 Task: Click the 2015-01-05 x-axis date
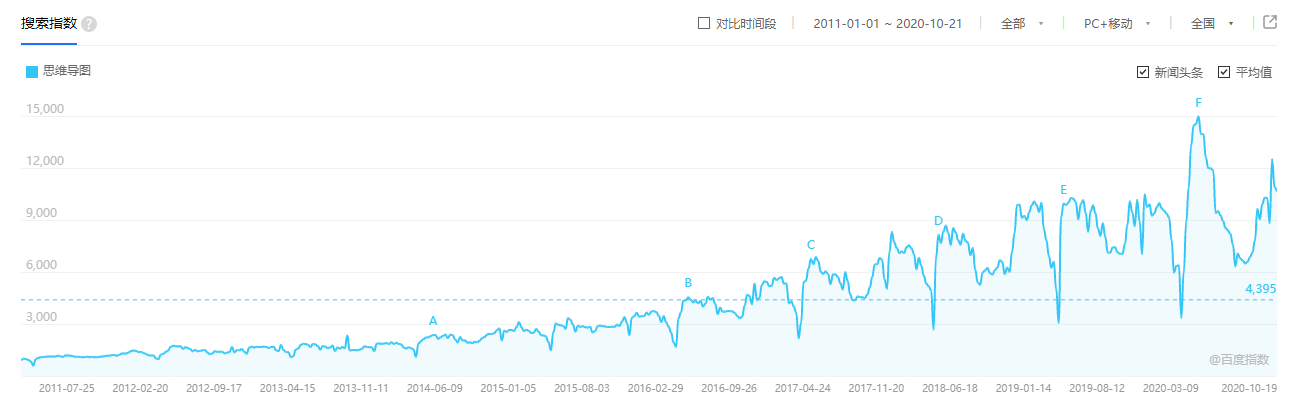tap(508, 388)
